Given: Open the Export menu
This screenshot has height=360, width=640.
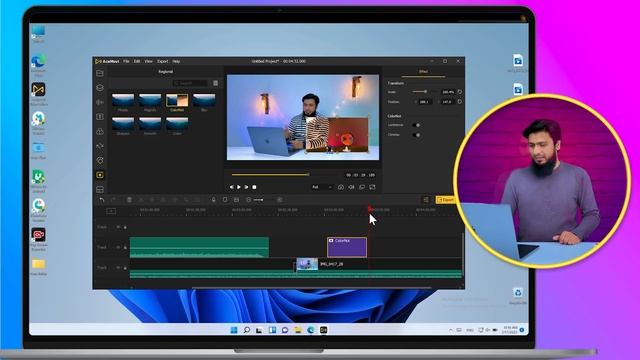Looking at the screenshot, I should [x=162, y=61].
